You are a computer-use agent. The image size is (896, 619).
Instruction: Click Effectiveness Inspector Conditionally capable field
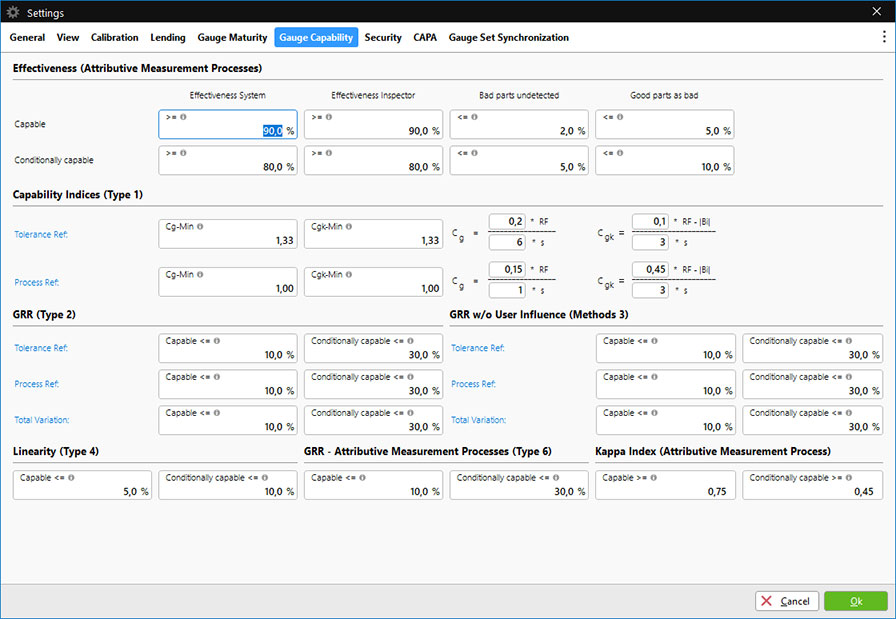[x=373, y=160]
